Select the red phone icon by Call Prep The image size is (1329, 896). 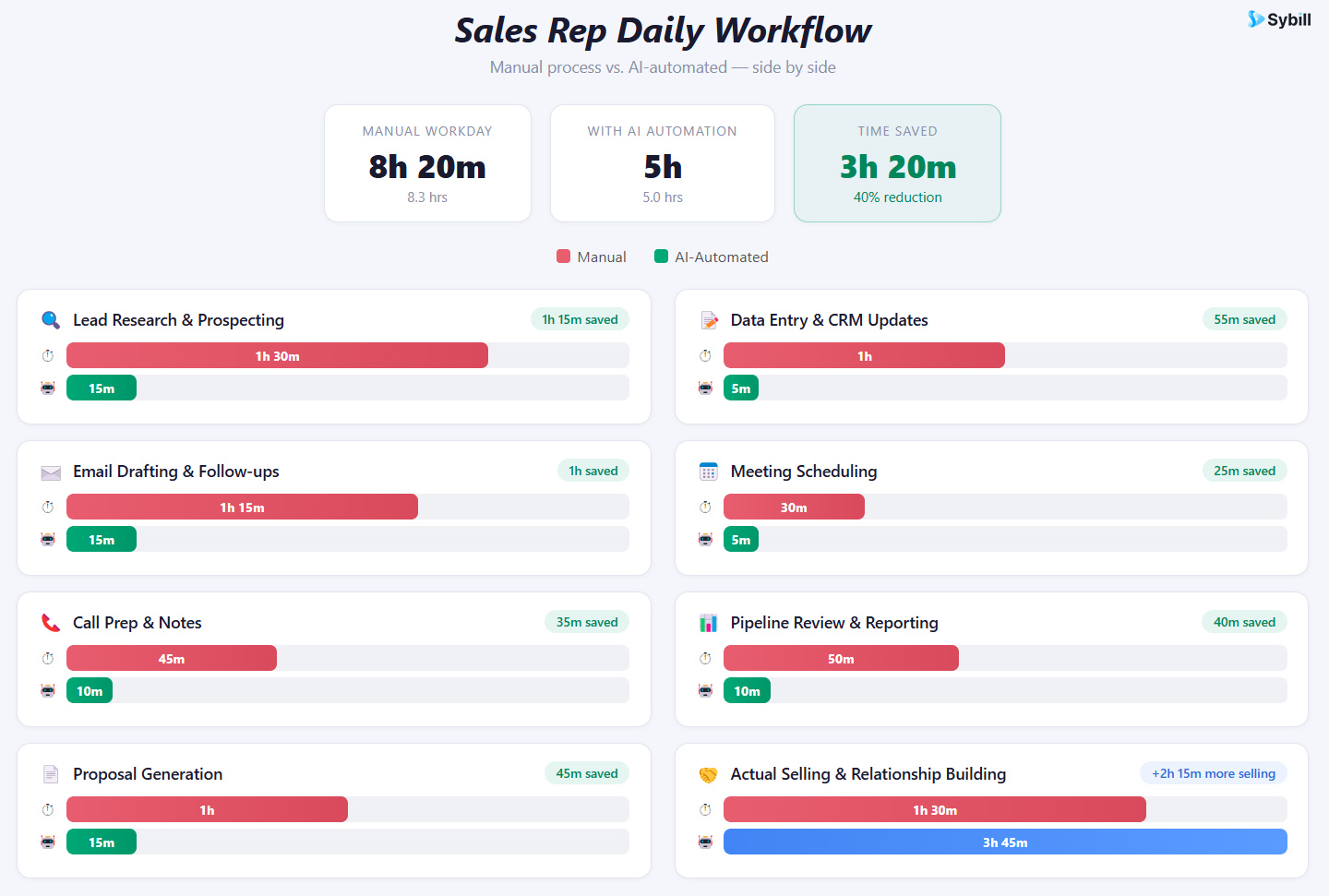coord(51,623)
